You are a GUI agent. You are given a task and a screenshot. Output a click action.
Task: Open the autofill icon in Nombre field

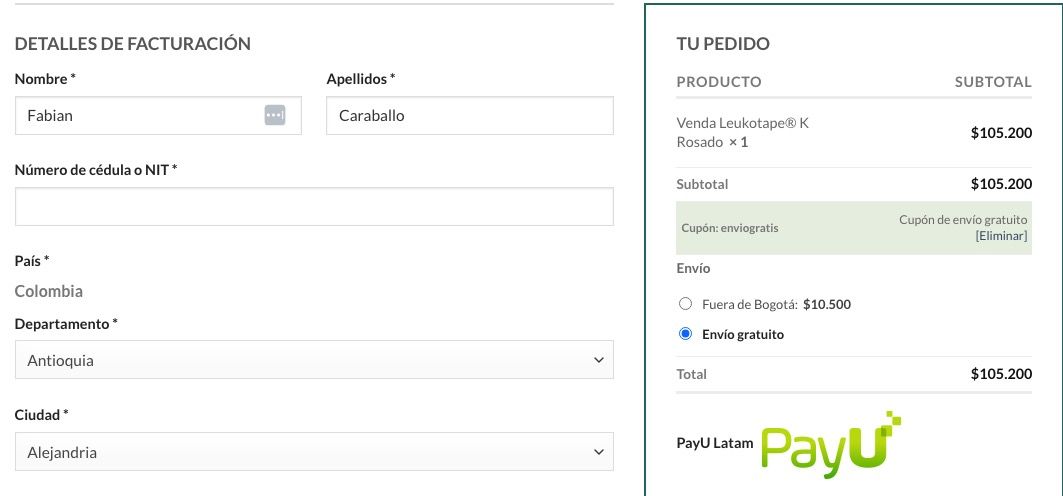point(275,115)
